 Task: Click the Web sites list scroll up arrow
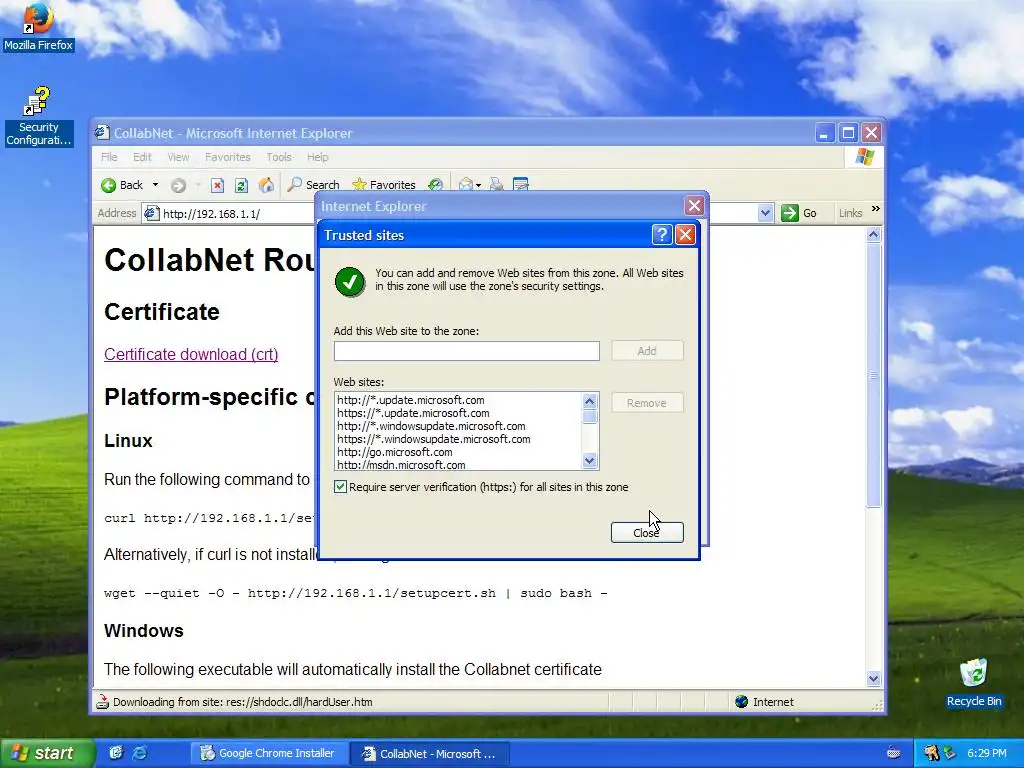(x=590, y=401)
